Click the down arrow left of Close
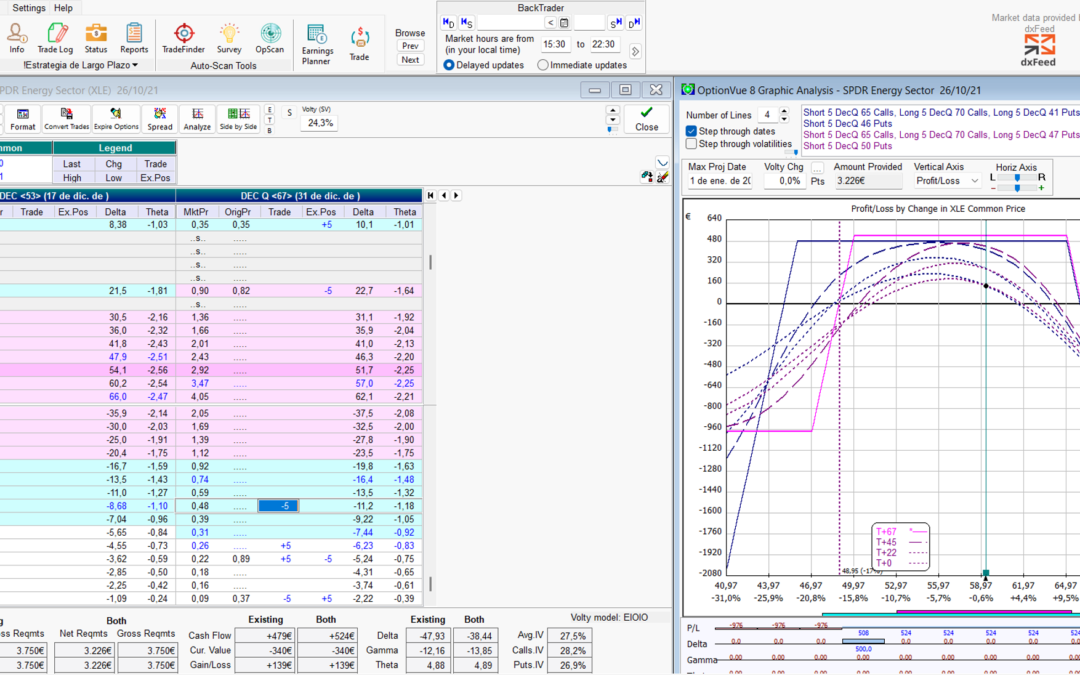Viewport: 1080px width, 675px height. [612, 120]
